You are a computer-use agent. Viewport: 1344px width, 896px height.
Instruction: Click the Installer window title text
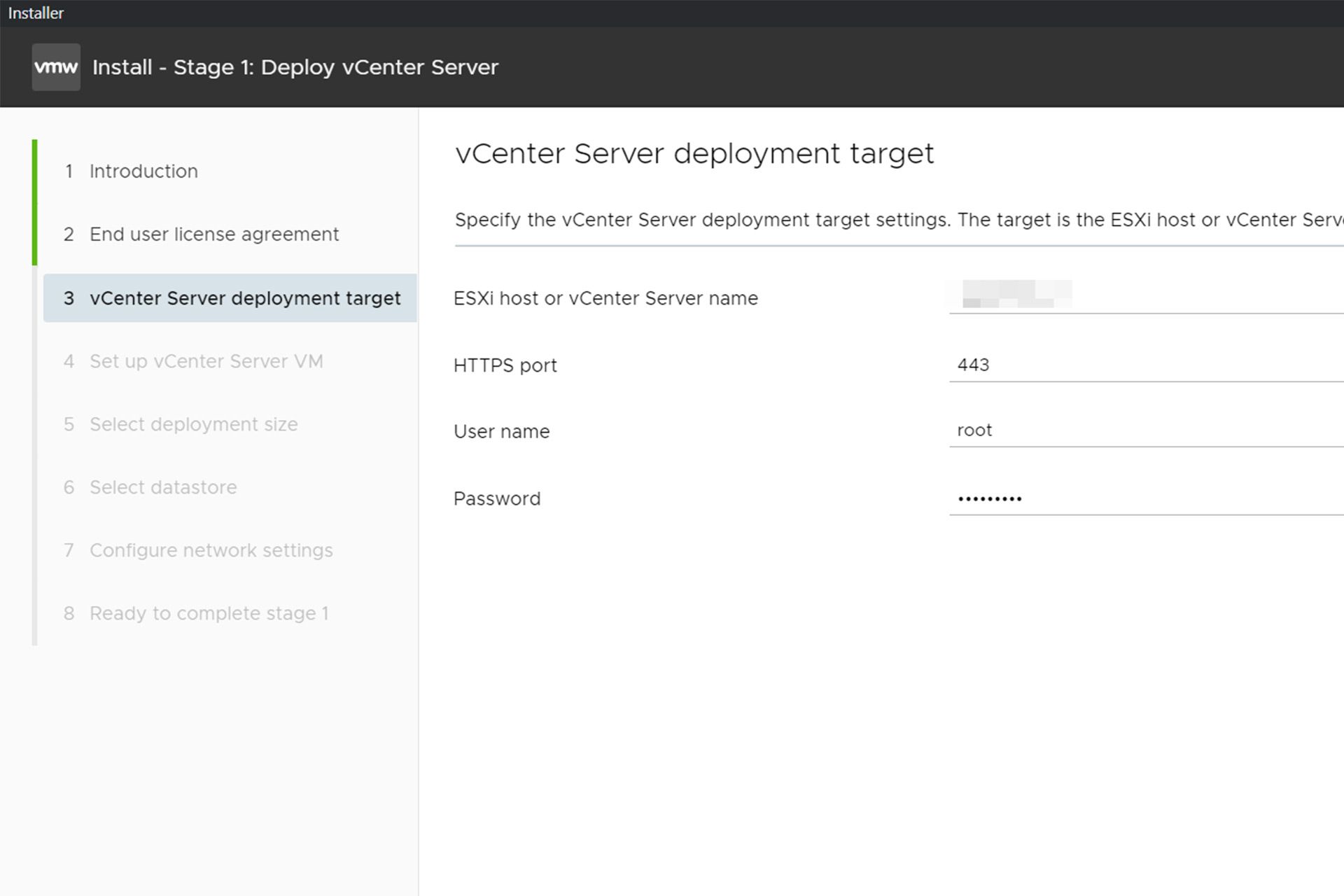pos(36,13)
